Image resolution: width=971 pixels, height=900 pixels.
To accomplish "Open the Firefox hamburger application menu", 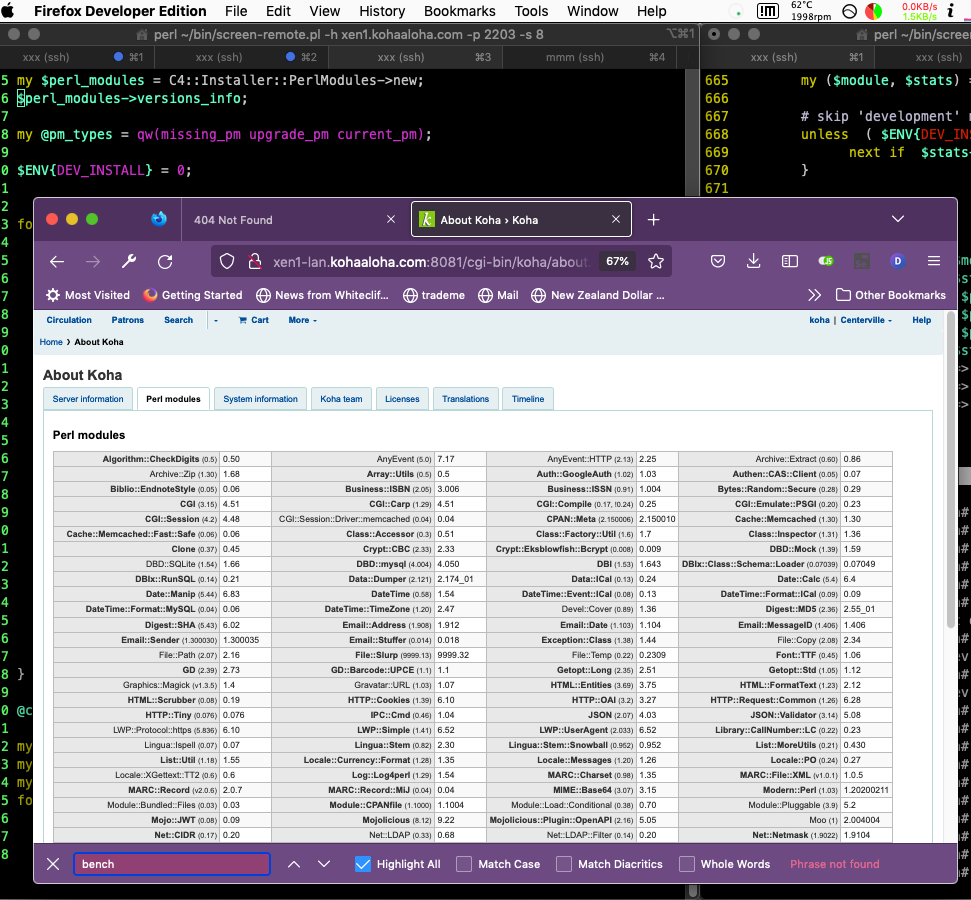I will (934, 261).
